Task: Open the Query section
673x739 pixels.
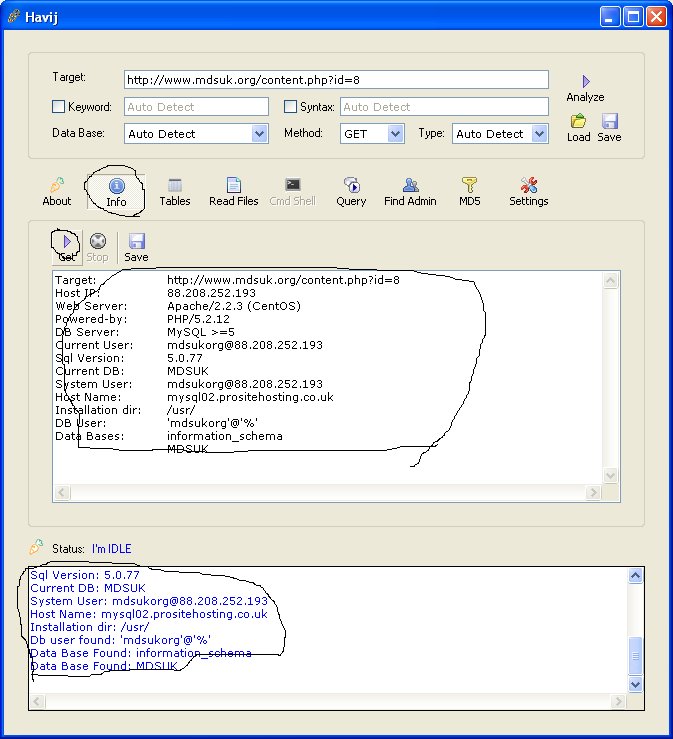Action: (x=351, y=192)
